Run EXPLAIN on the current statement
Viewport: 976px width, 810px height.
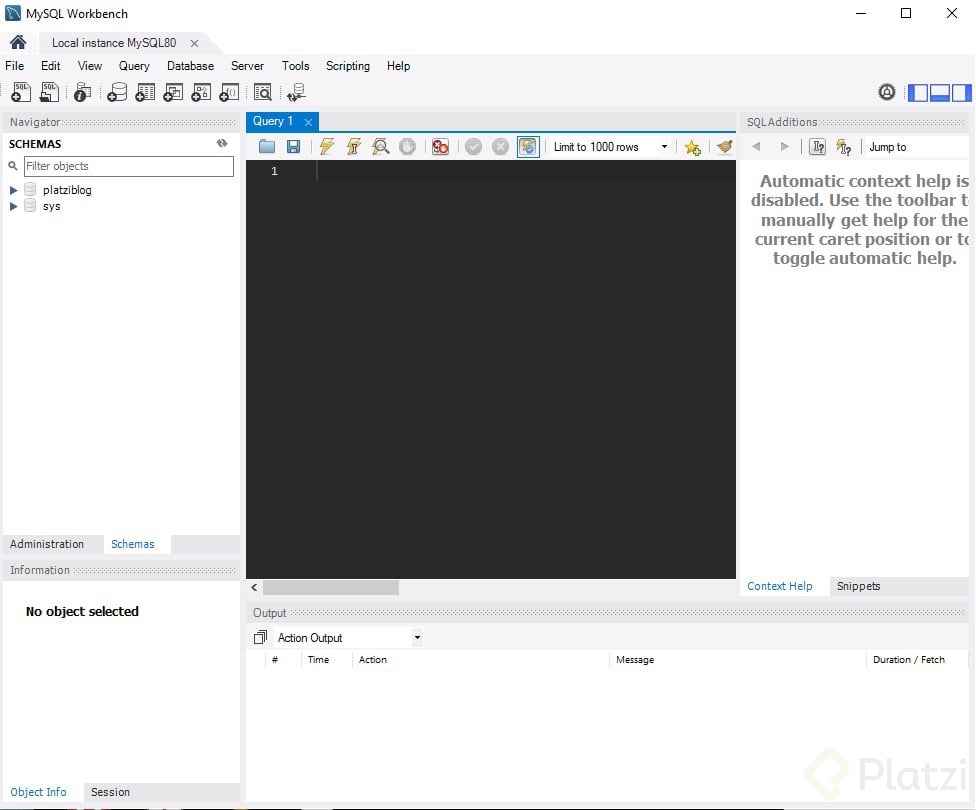pyautogui.click(x=380, y=147)
